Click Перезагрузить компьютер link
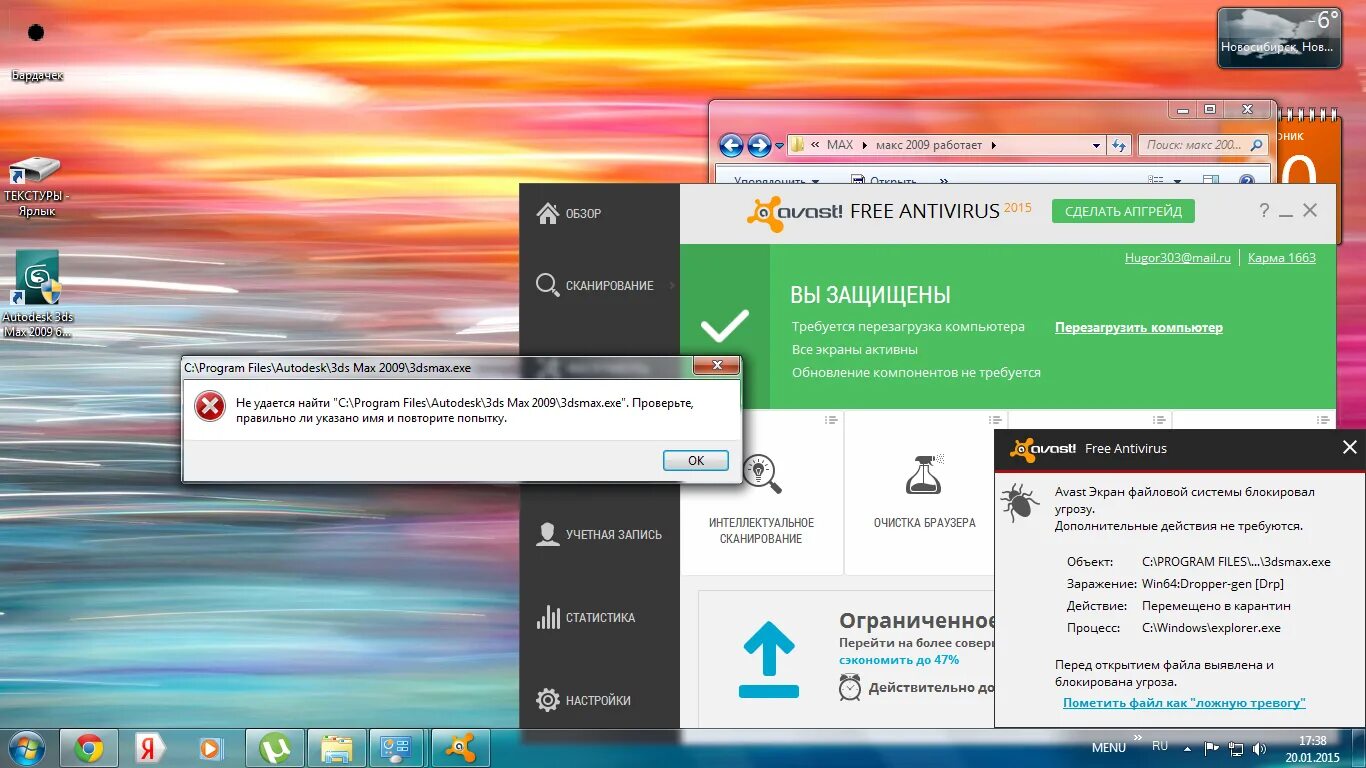The image size is (1366, 768). tap(1139, 327)
